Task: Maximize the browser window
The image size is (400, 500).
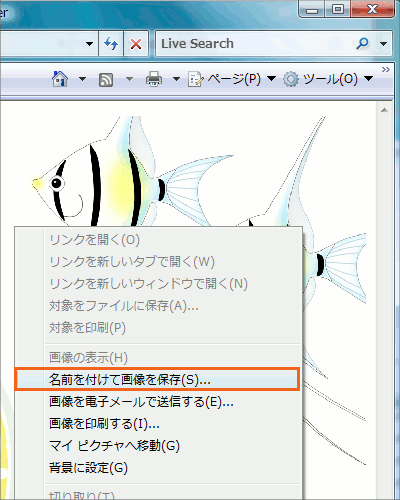Action: pyautogui.click(x=338, y=9)
